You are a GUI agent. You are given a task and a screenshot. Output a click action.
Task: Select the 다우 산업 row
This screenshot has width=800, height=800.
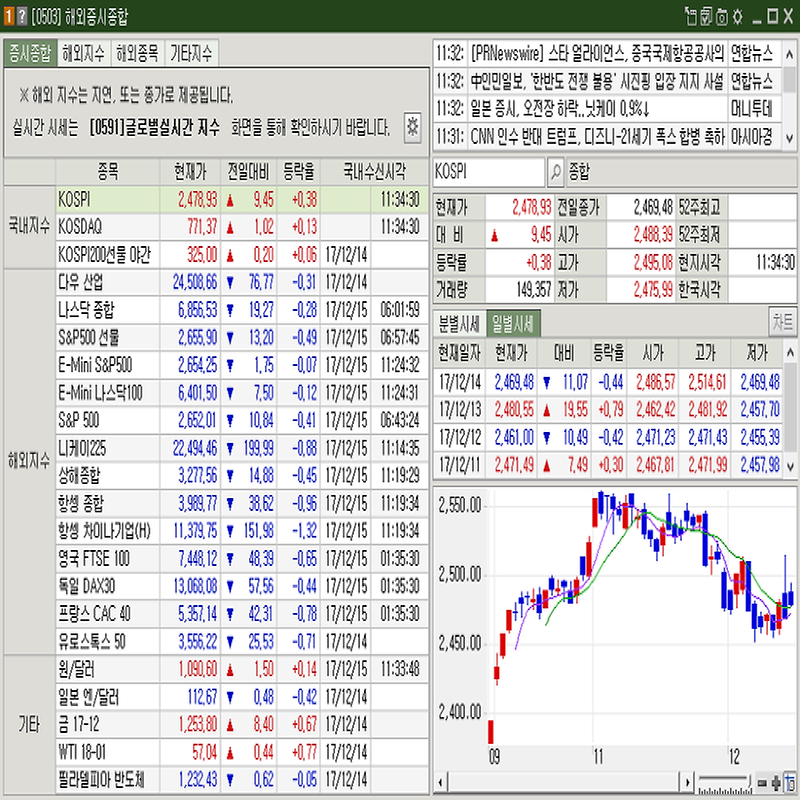[x=242, y=282]
